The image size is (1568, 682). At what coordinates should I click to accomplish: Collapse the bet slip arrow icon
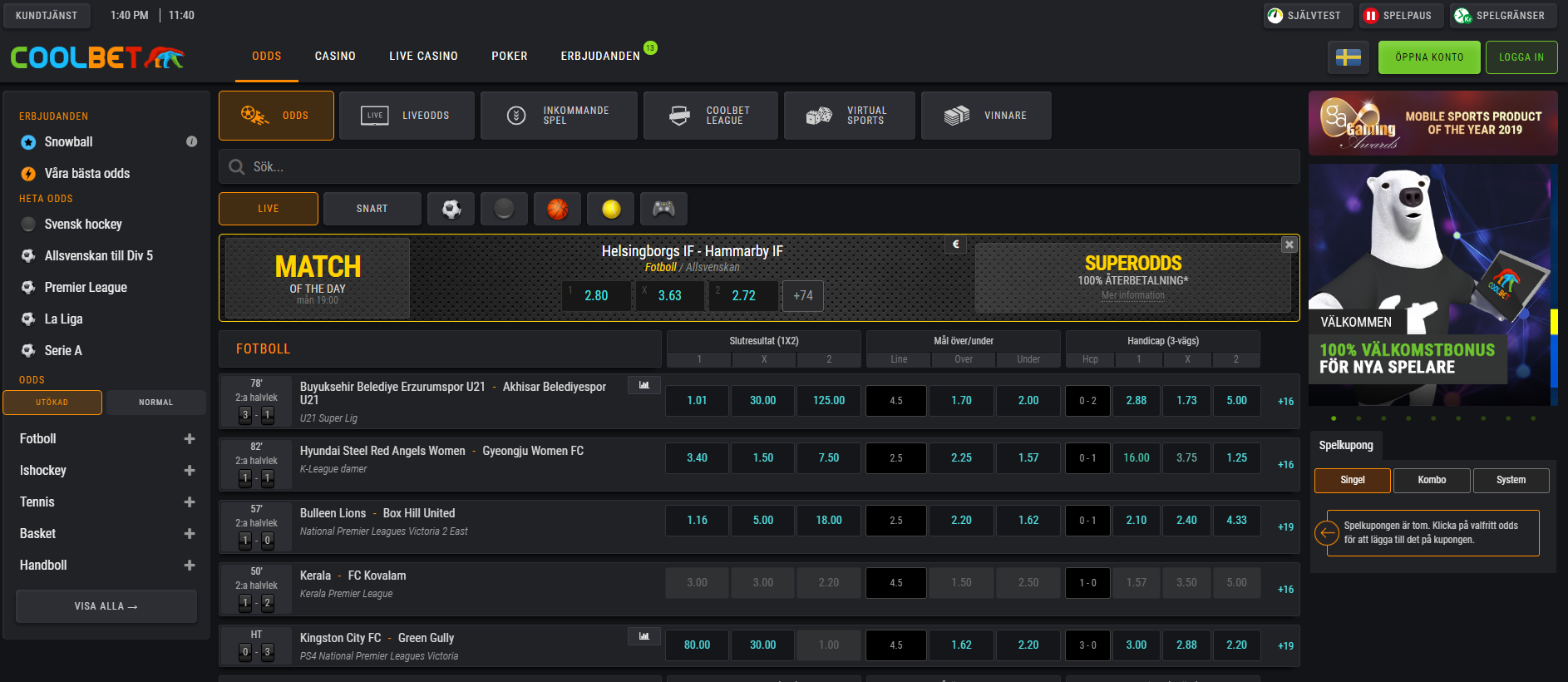click(x=1327, y=533)
